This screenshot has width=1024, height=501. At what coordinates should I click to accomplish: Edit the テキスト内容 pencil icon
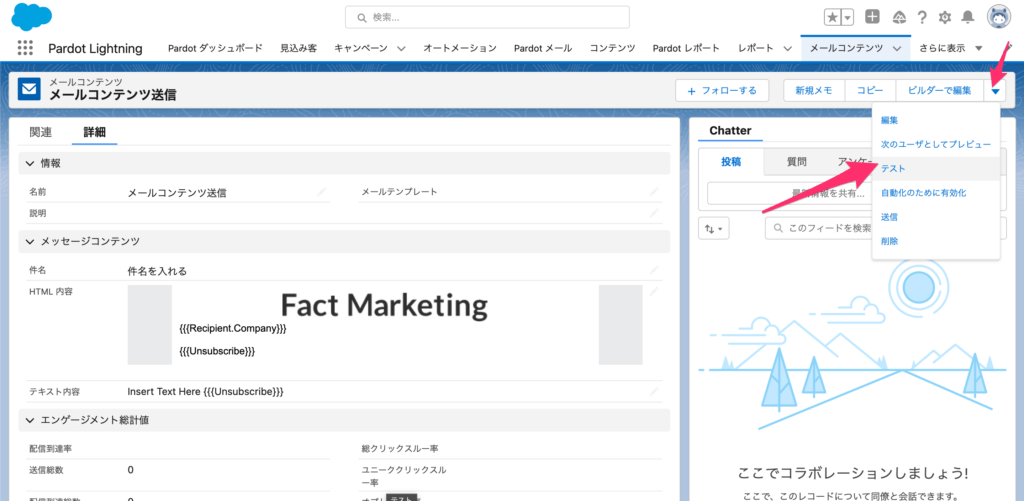(654, 391)
